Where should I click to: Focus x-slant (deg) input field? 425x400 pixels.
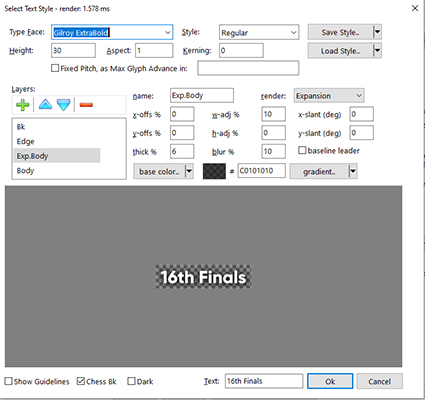click(362, 114)
